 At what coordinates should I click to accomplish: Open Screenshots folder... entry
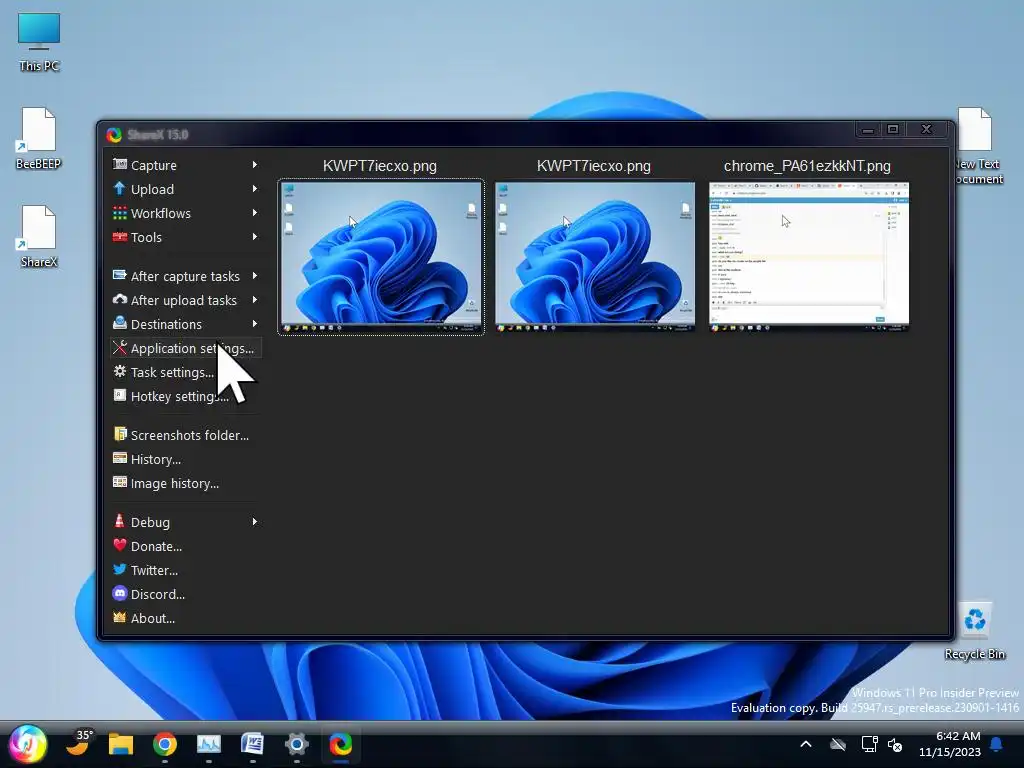tap(186, 435)
